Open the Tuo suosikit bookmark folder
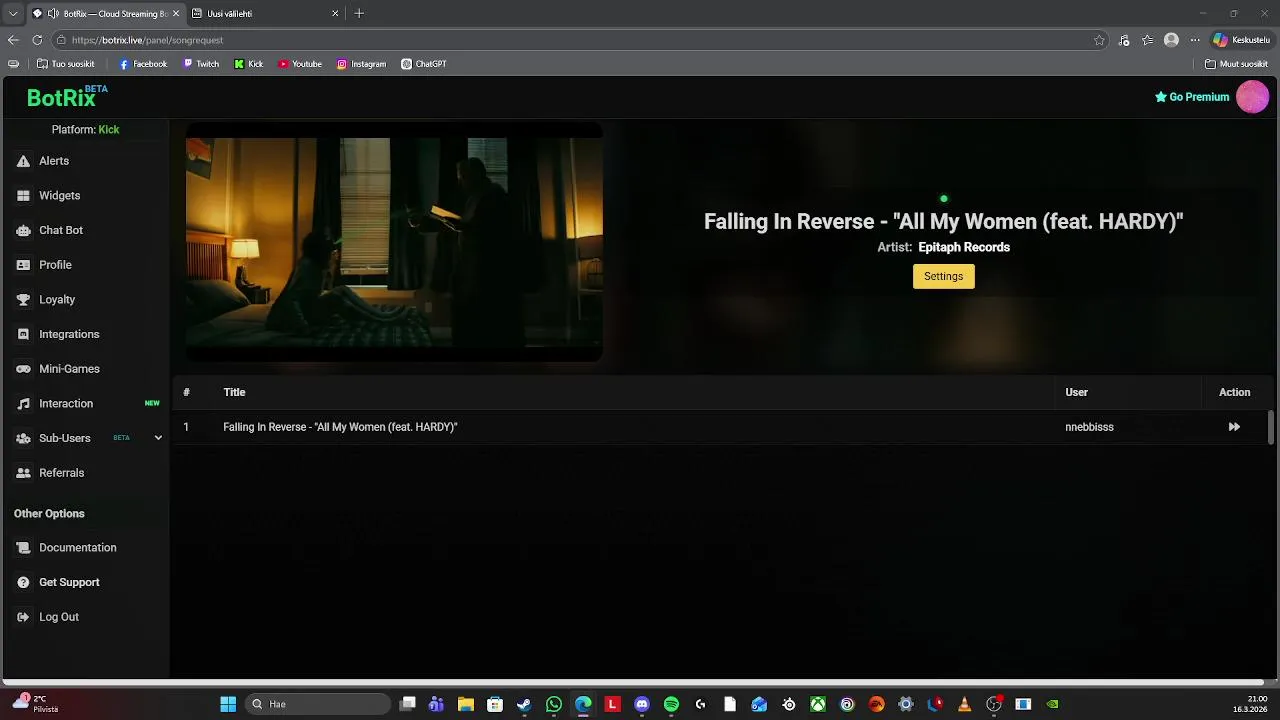Image resolution: width=1280 pixels, height=720 pixels. [x=66, y=64]
